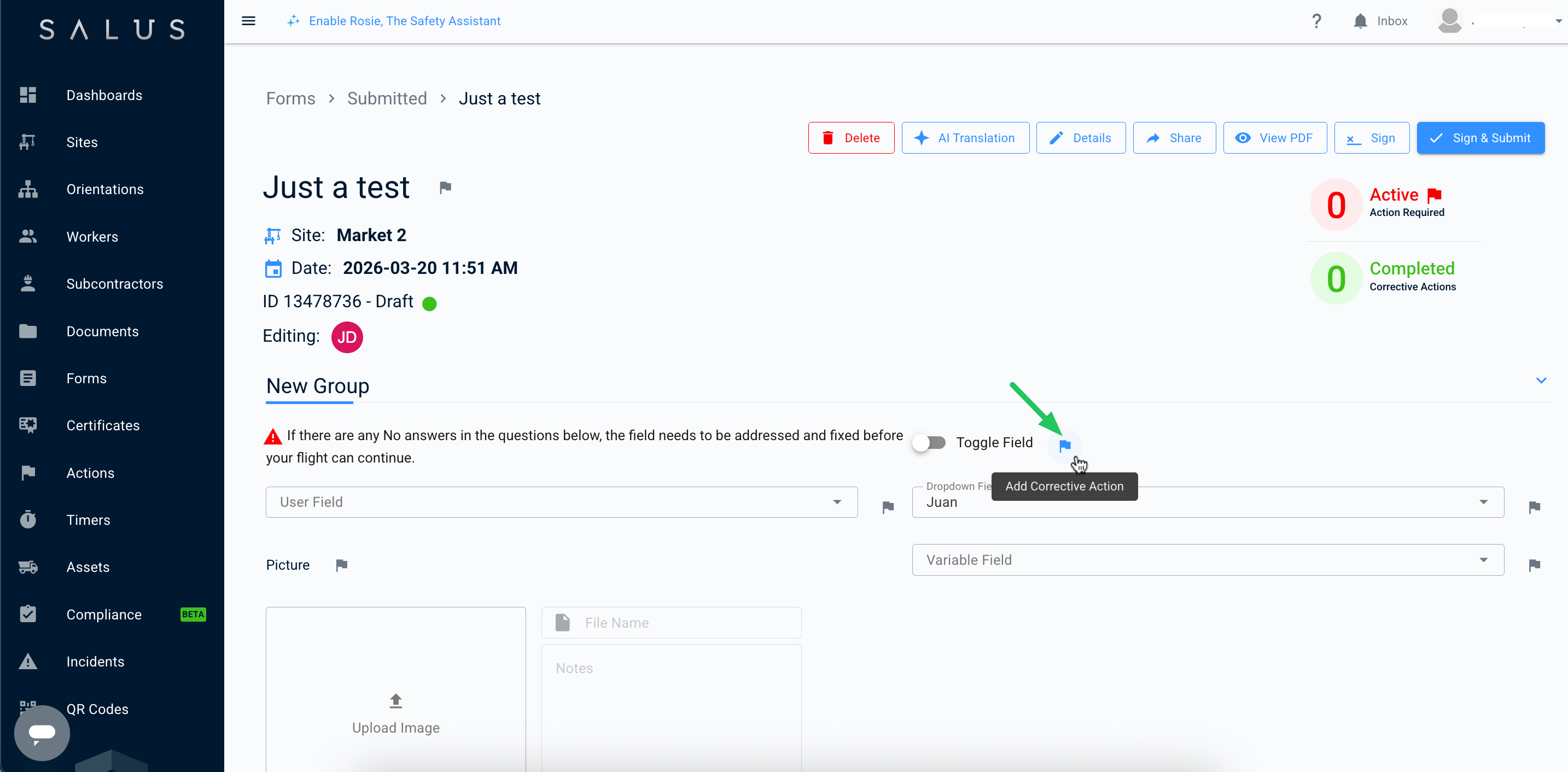Screen dimensions: 1568x772
Task: Switch on the Toggle Field
Action: 929,442
